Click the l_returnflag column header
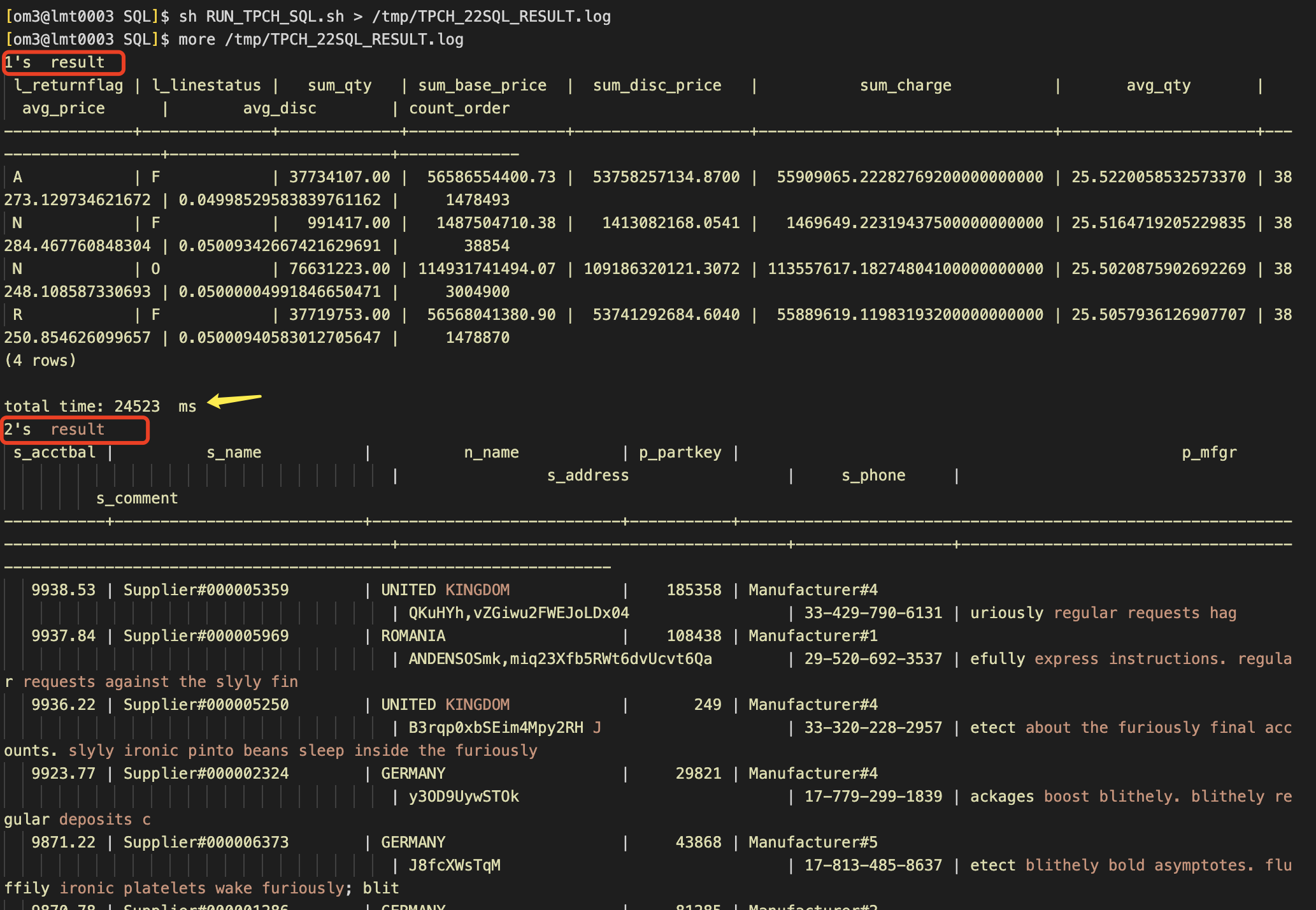Viewport: 1316px width, 910px height. [69, 85]
